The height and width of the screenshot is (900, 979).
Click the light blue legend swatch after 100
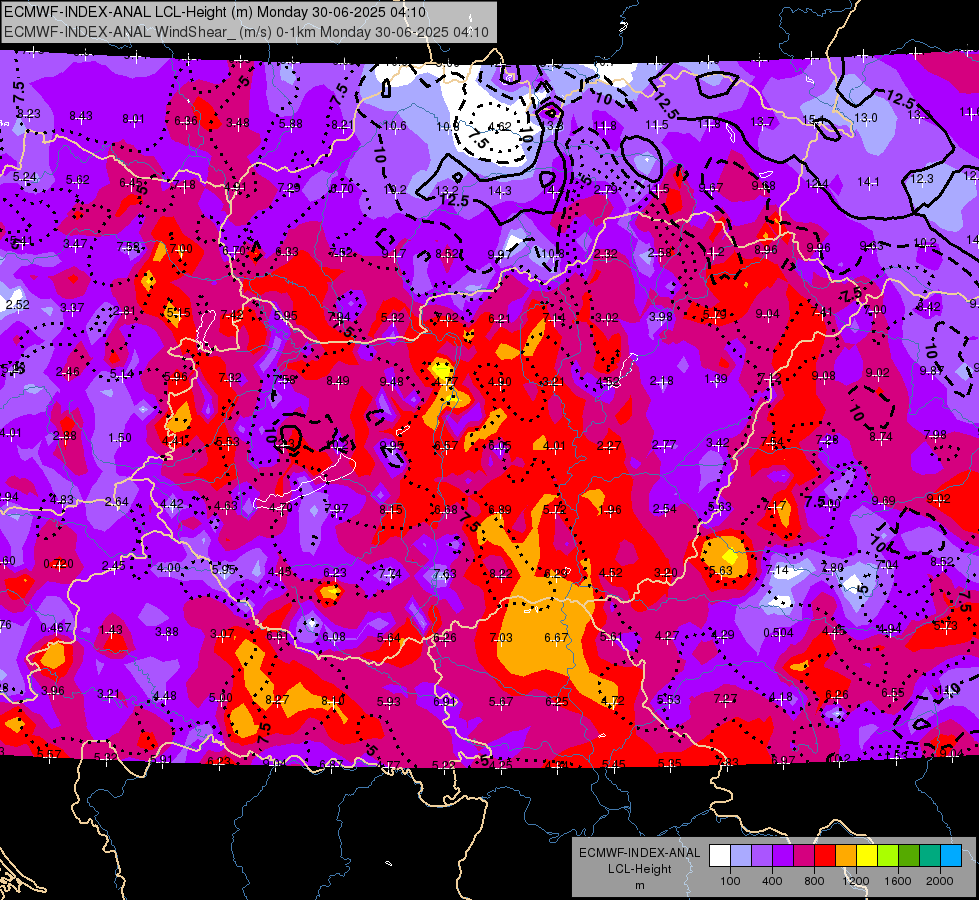741,856
